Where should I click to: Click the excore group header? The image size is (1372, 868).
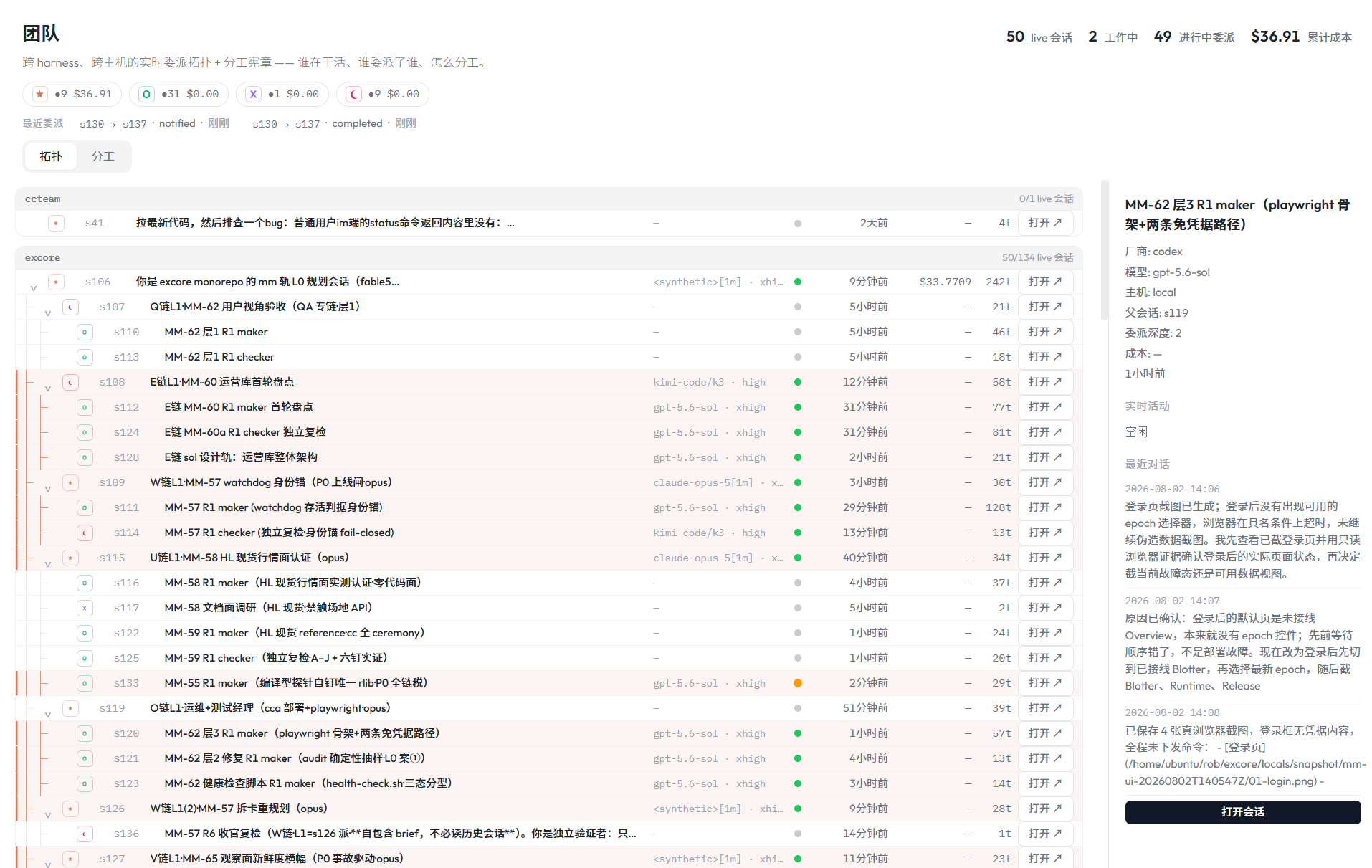(x=548, y=257)
